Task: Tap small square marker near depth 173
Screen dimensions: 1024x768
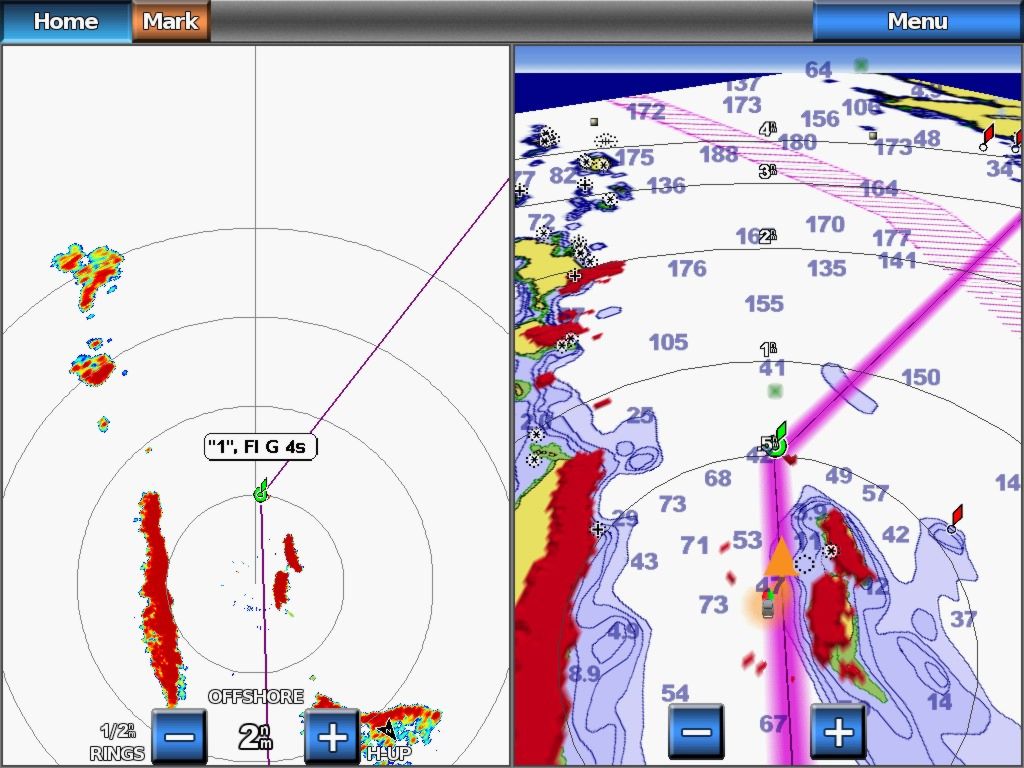Action: tap(873, 136)
